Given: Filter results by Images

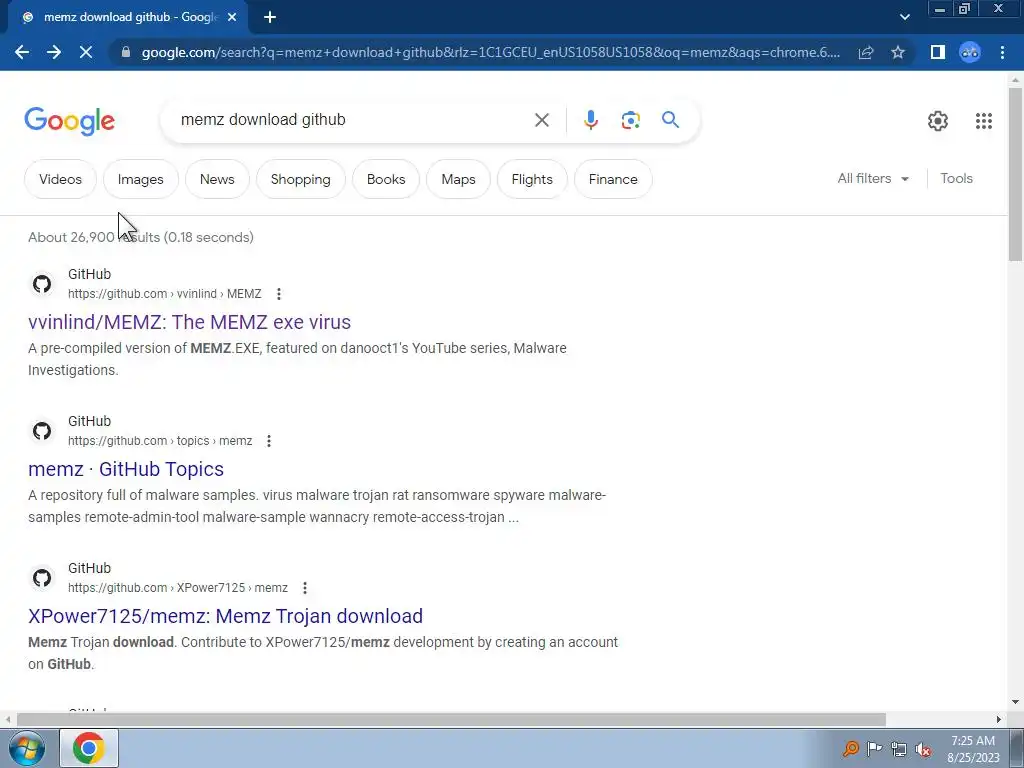Looking at the screenshot, I should [x=140, y=179].
